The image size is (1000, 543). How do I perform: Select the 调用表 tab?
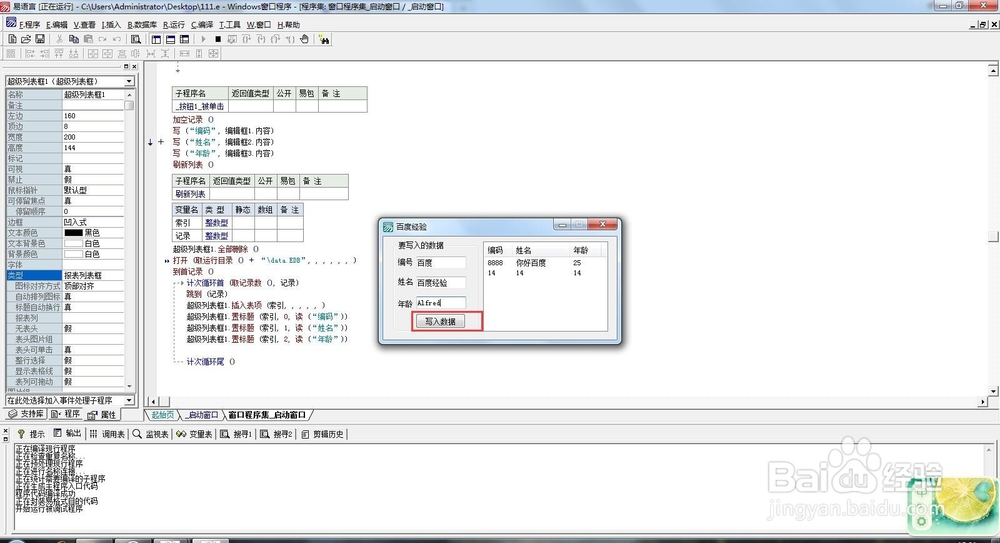(107, 434)
